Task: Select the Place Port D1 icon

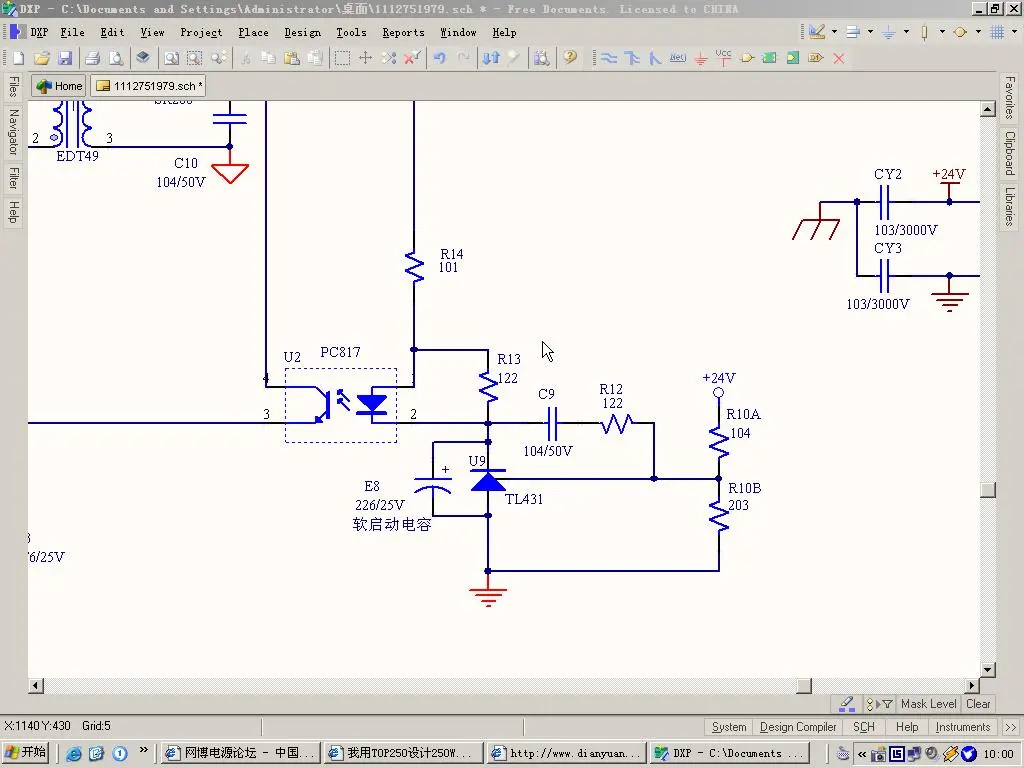Action: point(816,58)
